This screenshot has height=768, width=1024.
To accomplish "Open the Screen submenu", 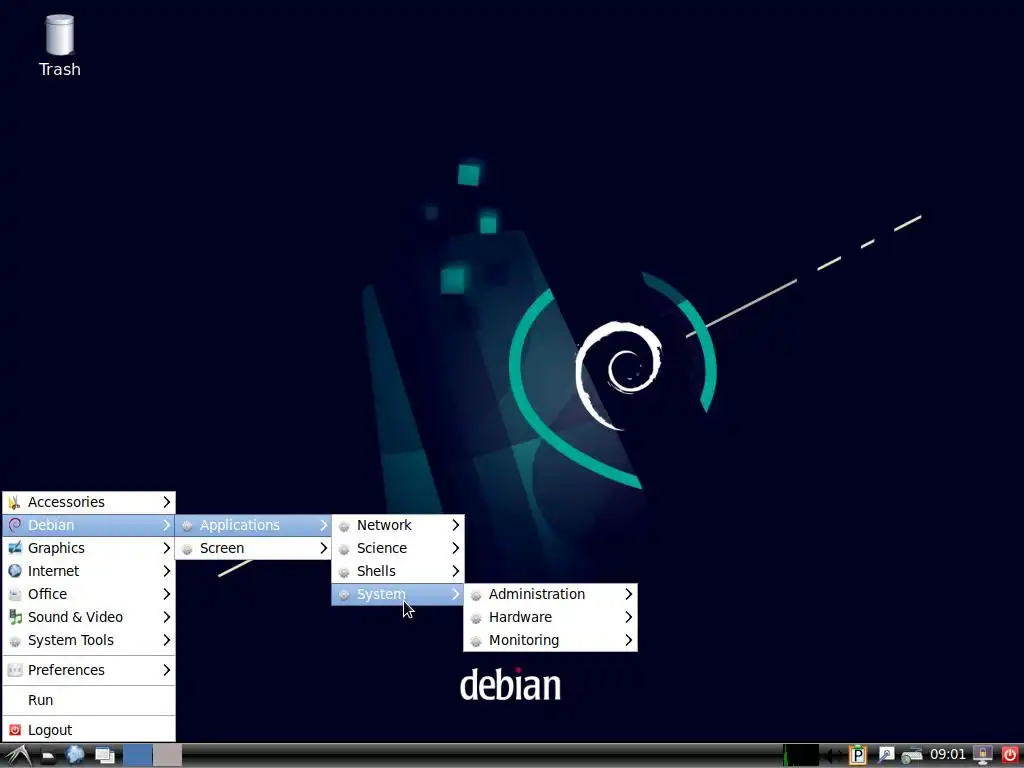I will point(253,548).
